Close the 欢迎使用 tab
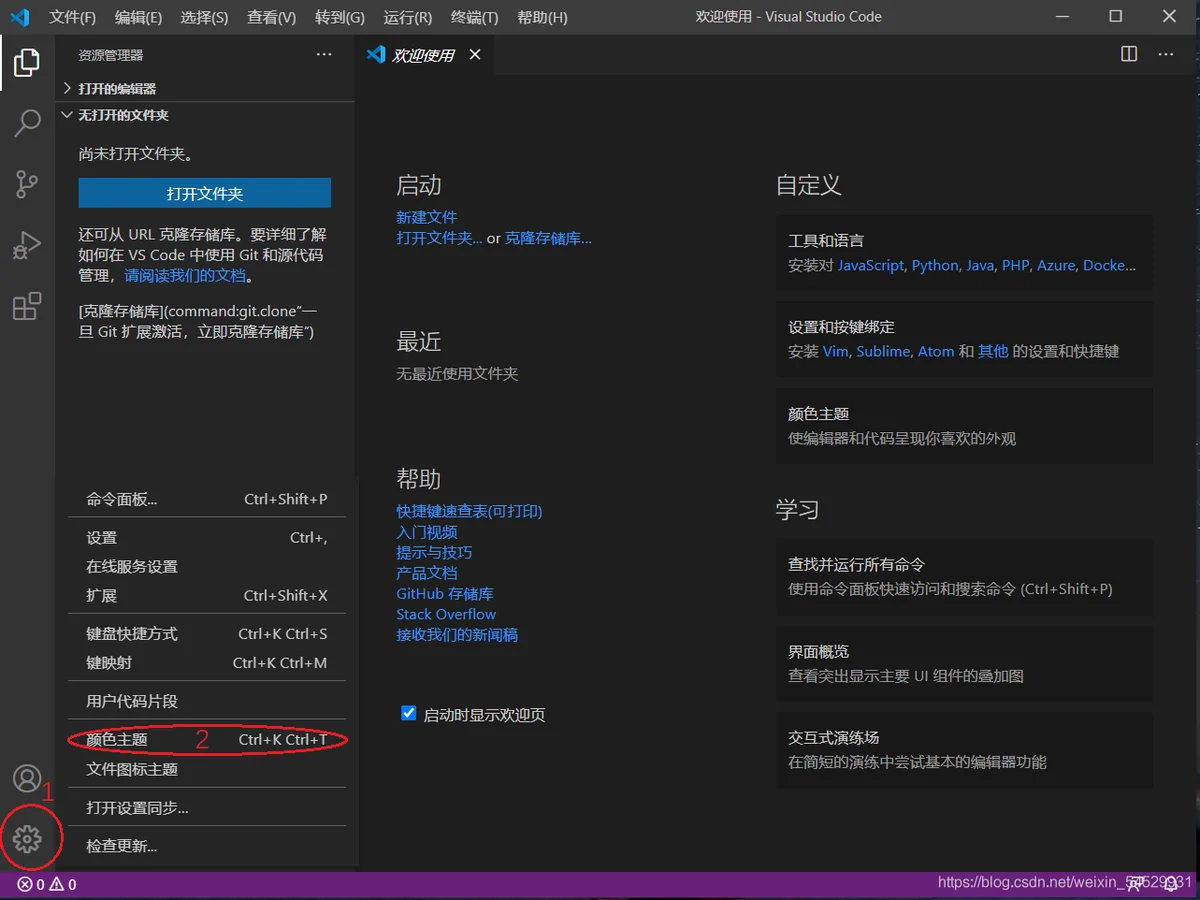 point(475,55)
